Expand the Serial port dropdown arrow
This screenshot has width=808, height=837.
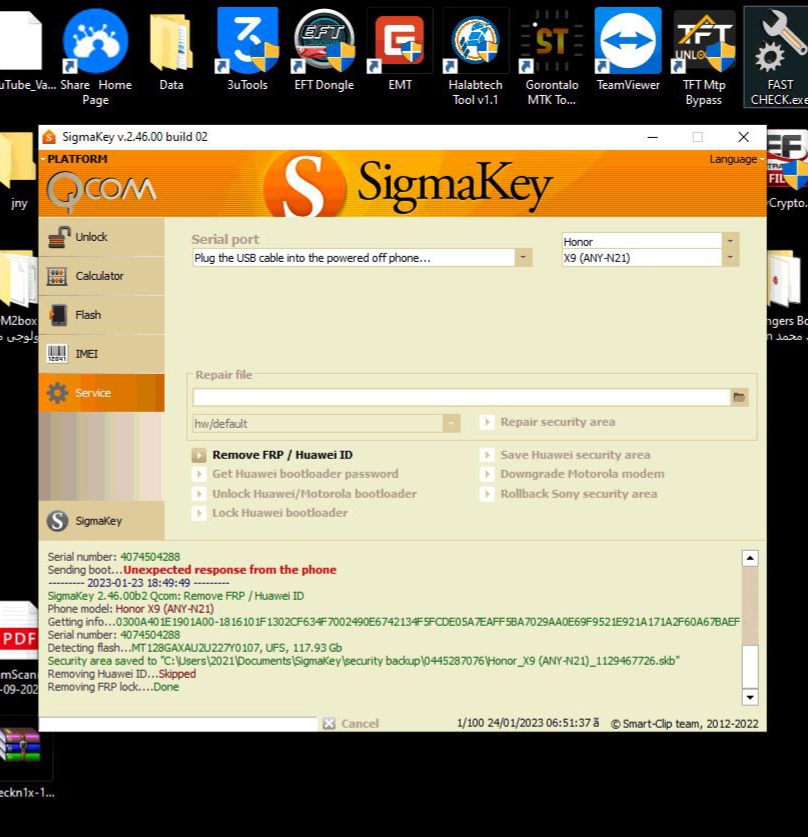523,258
